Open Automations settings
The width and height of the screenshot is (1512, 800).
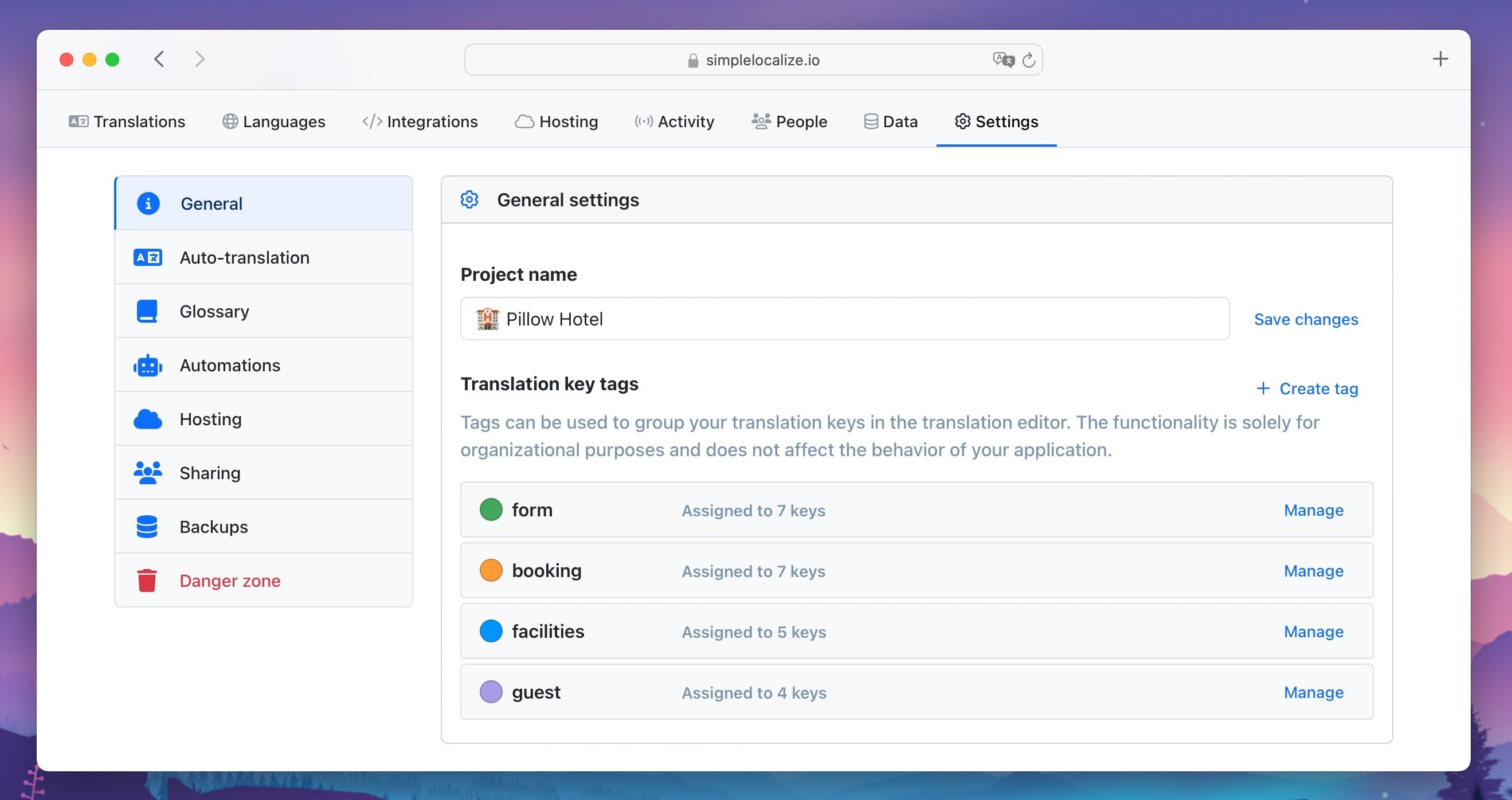[x=264, y=365]
